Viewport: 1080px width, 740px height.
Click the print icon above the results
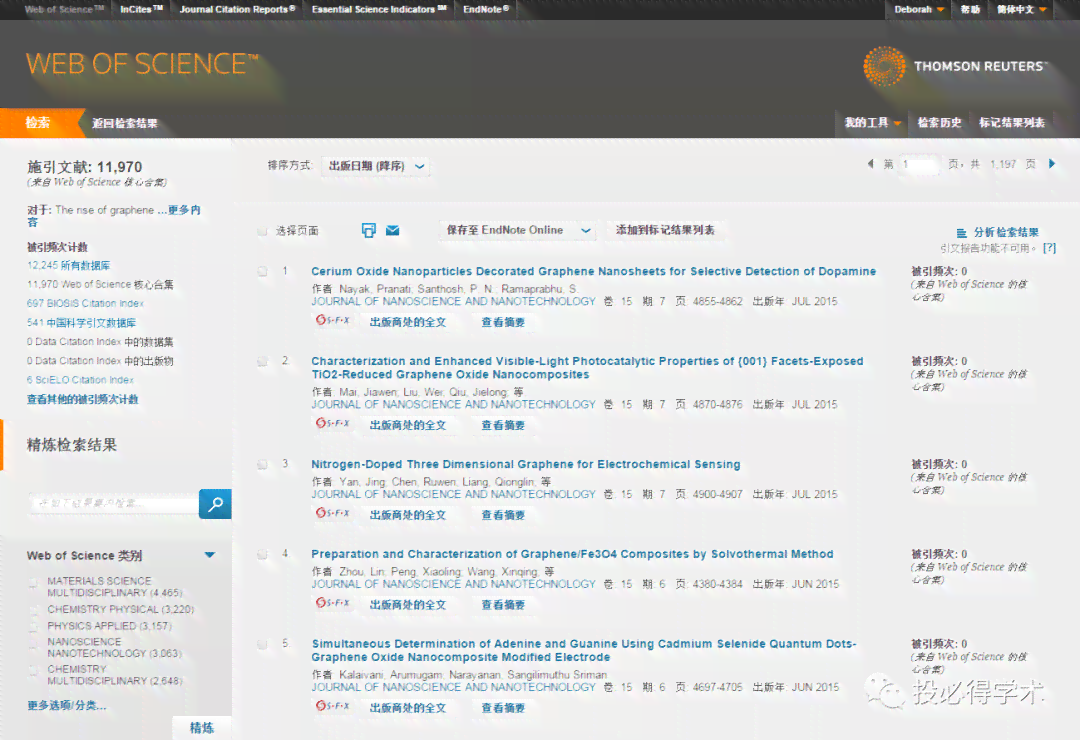coord(368,230)
